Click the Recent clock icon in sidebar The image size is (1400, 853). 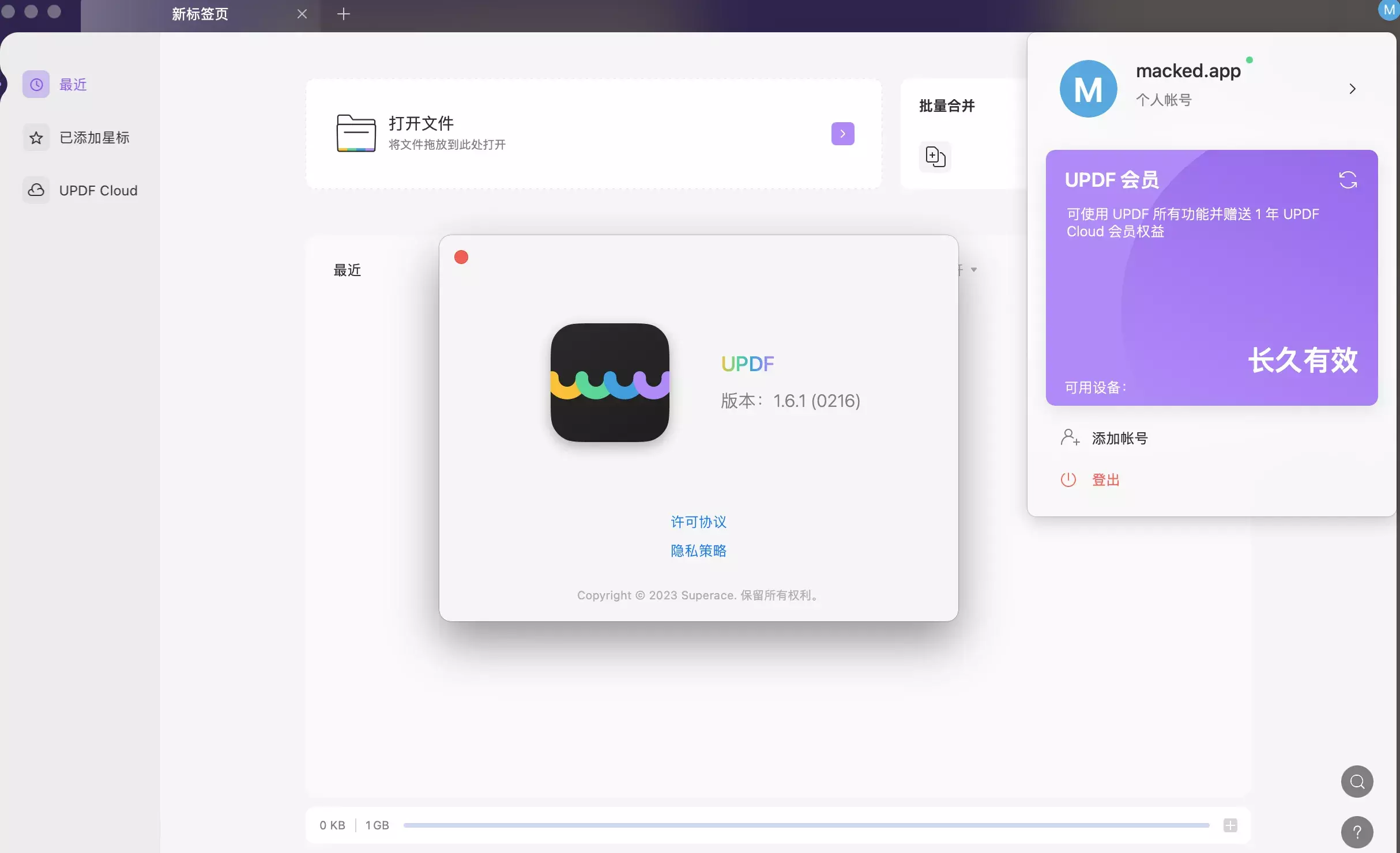coord(36,85)
